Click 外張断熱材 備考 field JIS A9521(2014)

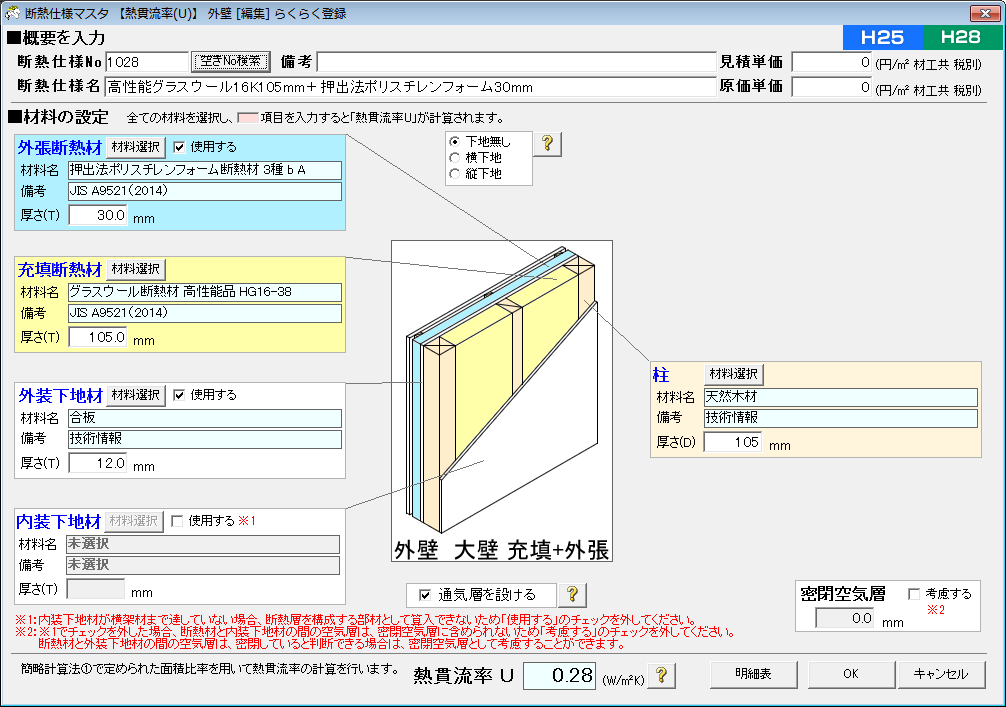pyautogui.click(x=205, y=191)
